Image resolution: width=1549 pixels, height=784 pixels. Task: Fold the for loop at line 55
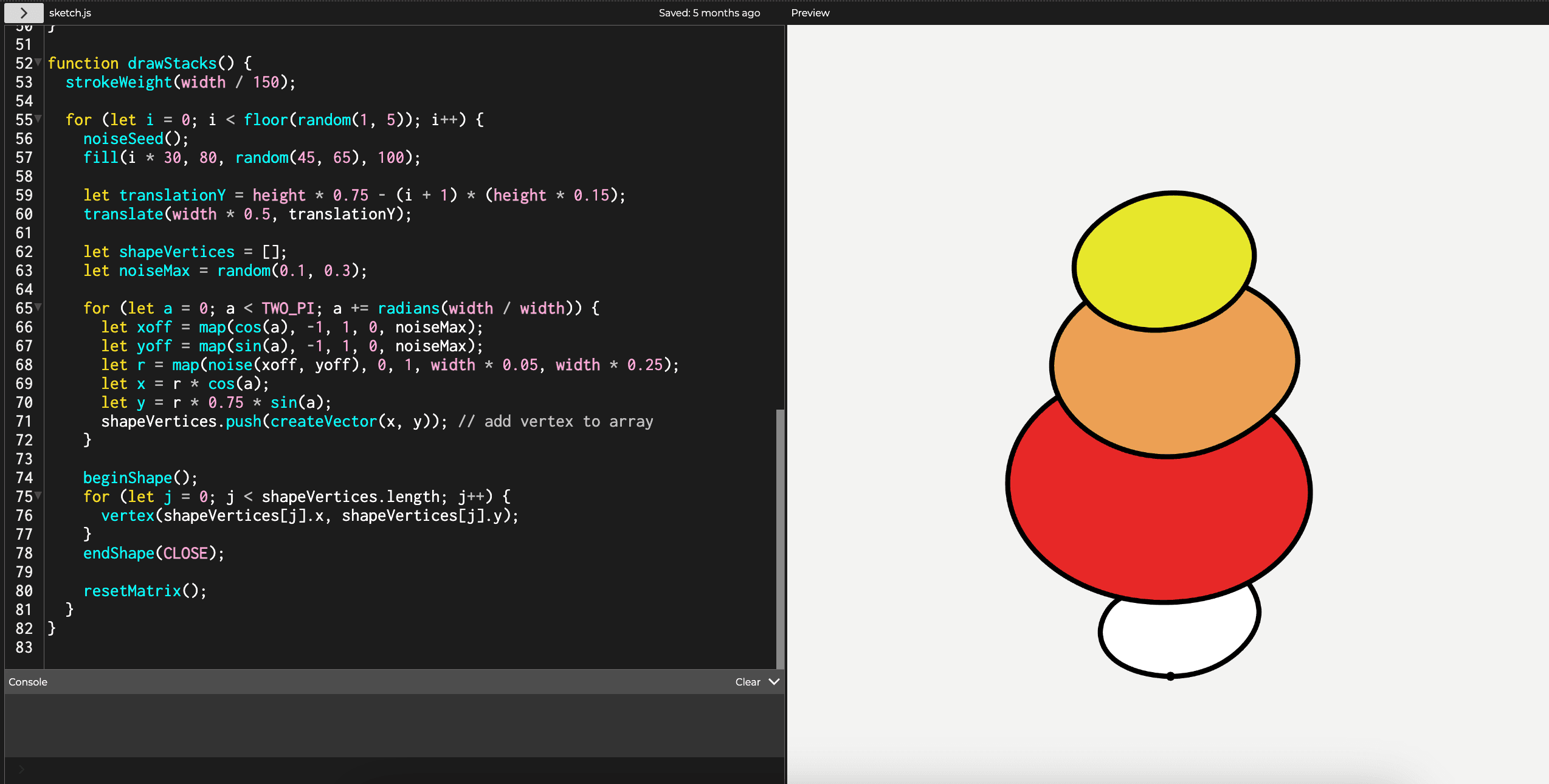(x=39, y=119)
